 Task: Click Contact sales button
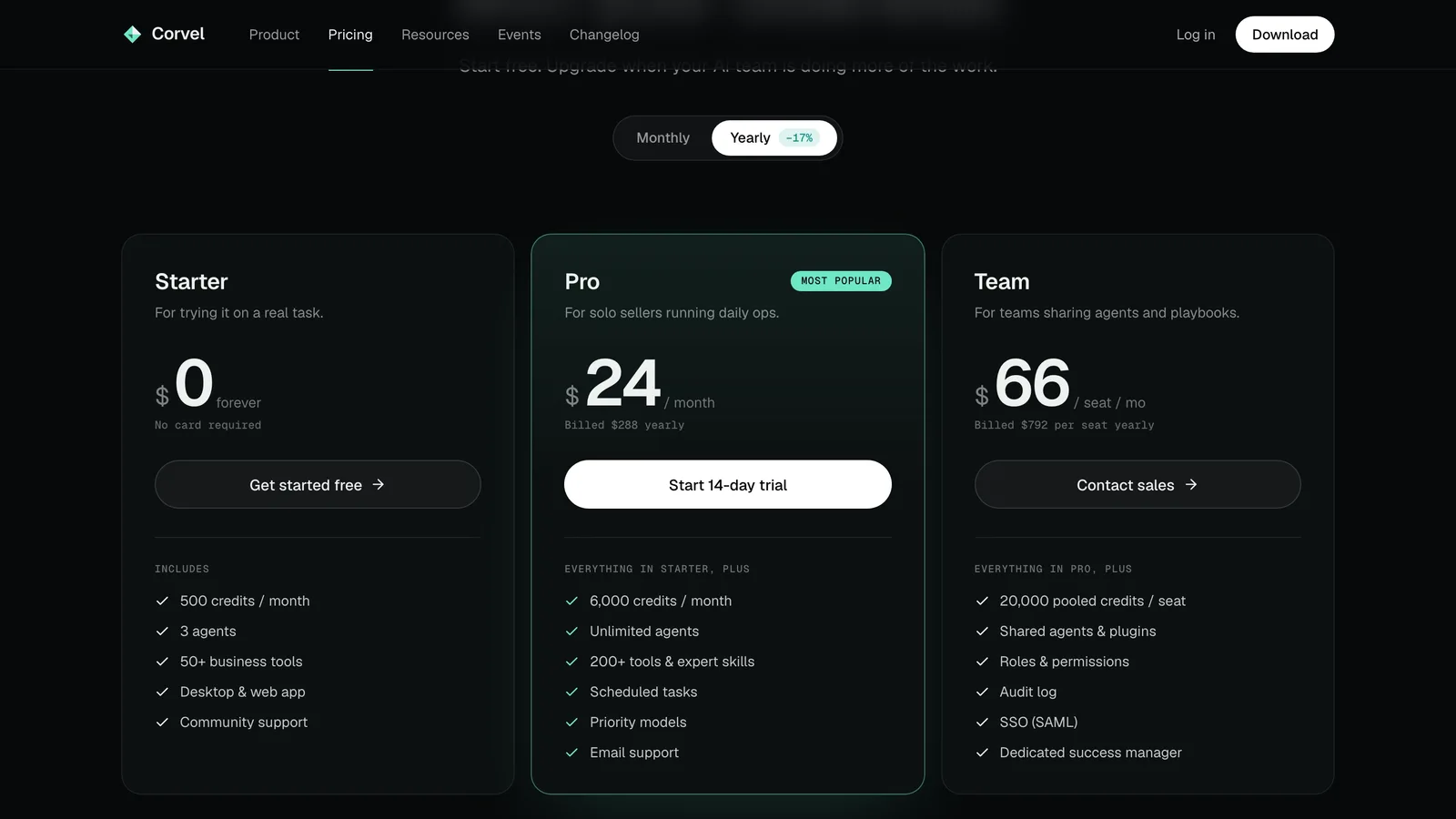(1137, 484)
